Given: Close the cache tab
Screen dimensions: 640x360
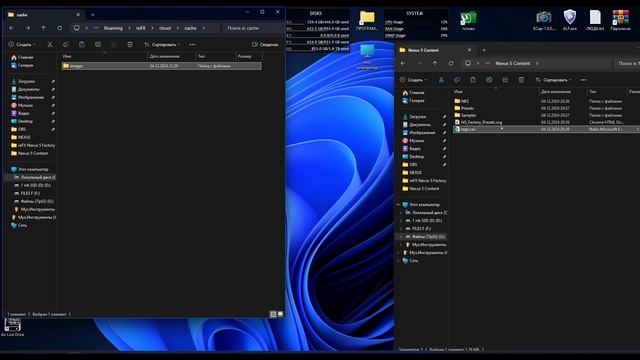Looking at the screenshot, I should (x=78, y=15).
